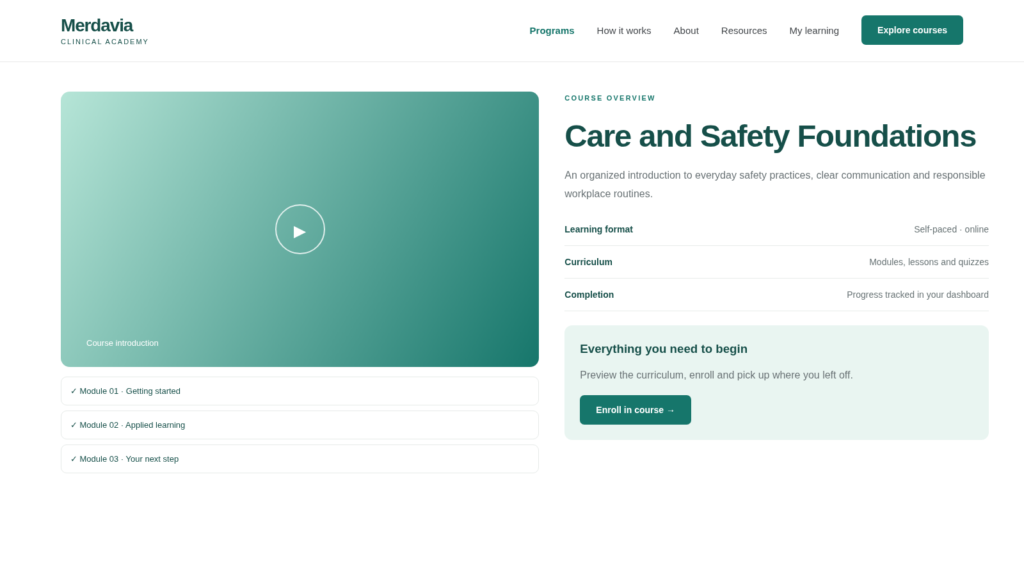Click the CLINICAL ACADEMY tagline
Screen dimensions: 1024x570
104,42
